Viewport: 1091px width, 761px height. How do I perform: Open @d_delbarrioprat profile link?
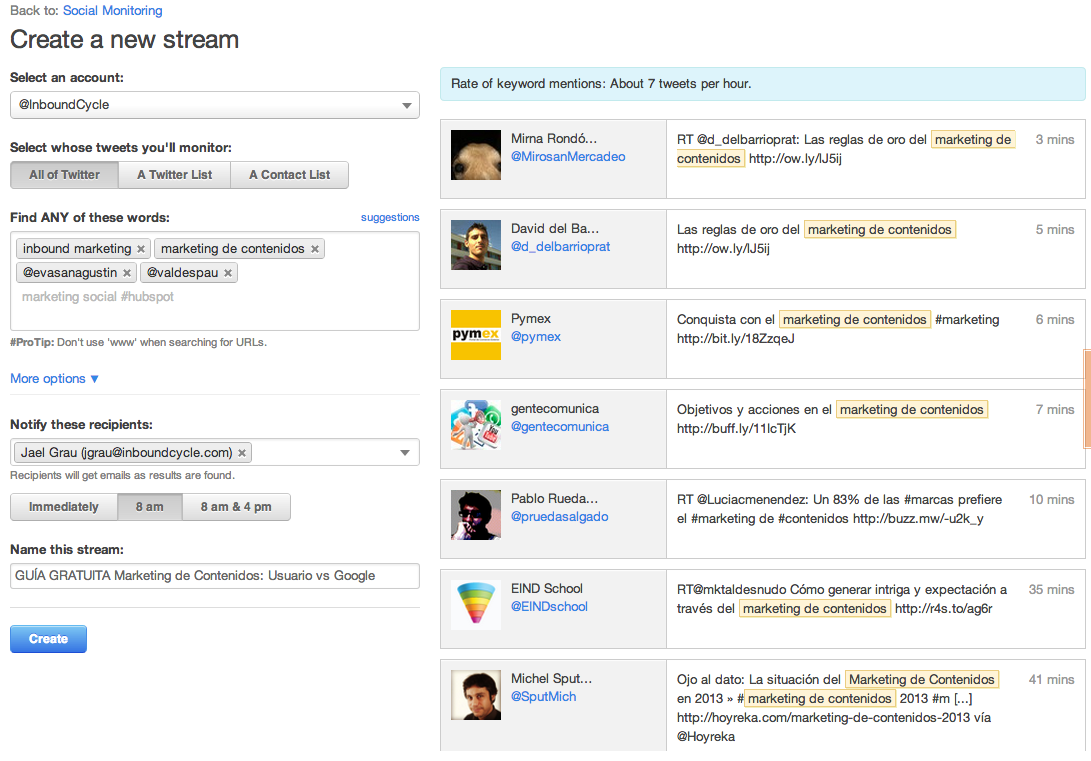pyautogui.click(x=560, y=247)
